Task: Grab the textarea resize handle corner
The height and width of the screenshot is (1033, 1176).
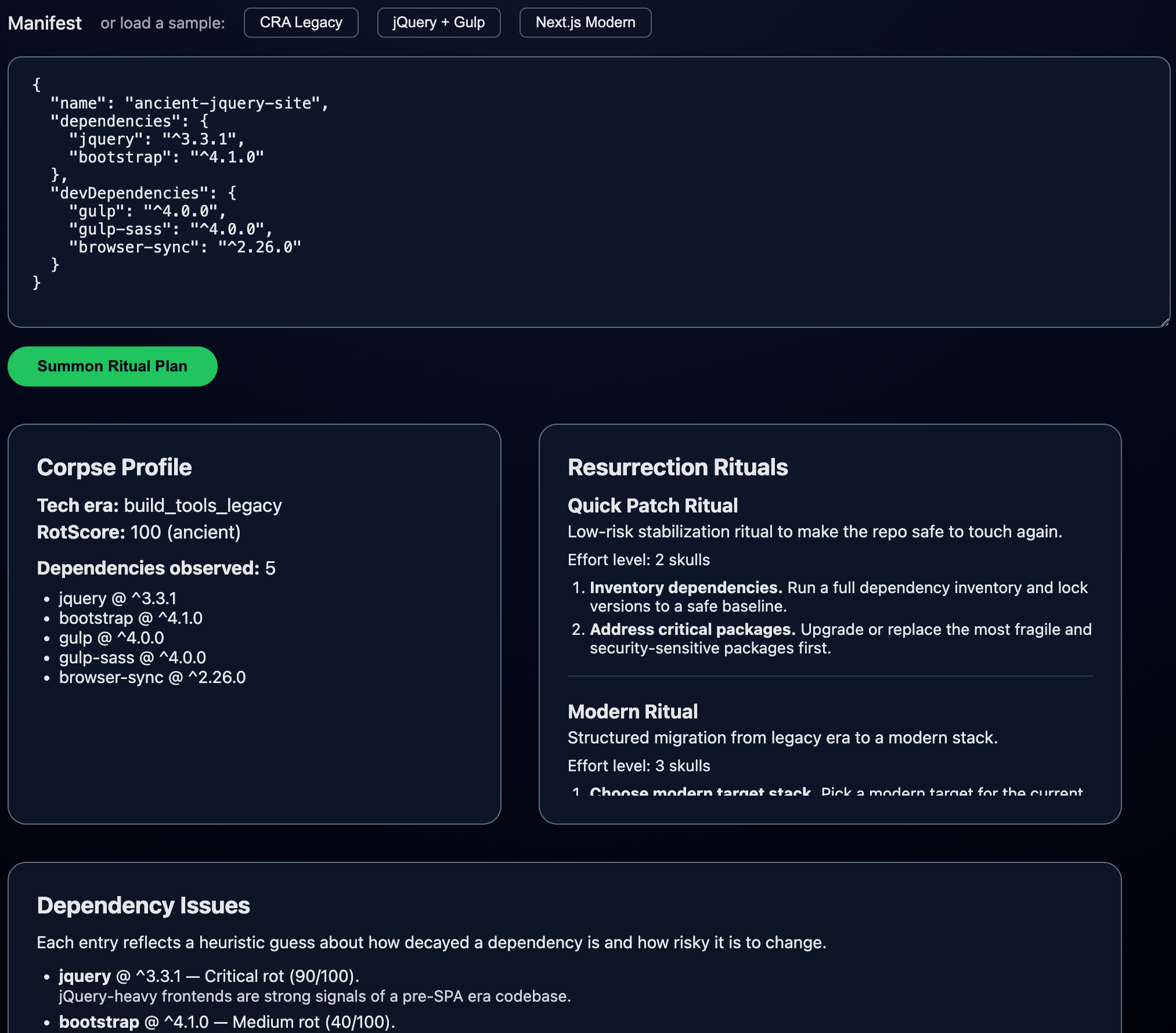Action: click(1165, 322)
